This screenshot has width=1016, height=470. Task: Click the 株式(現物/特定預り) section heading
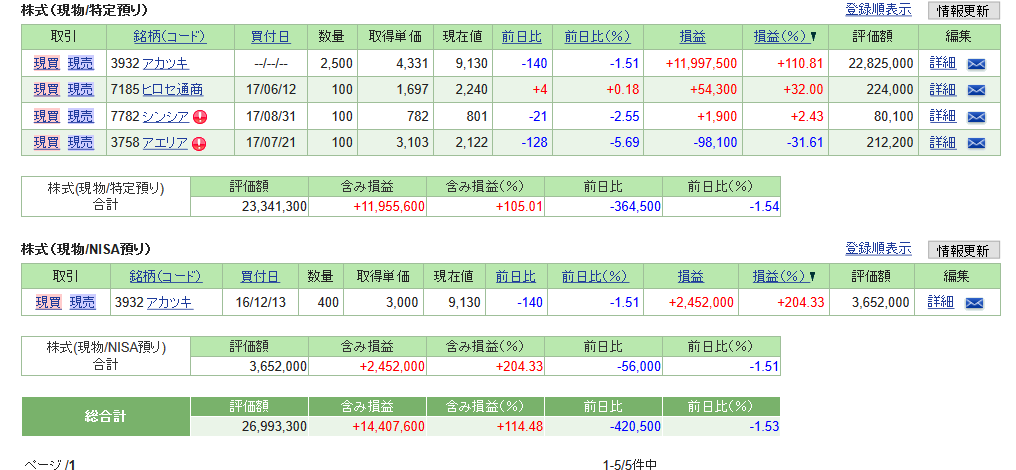84,10
